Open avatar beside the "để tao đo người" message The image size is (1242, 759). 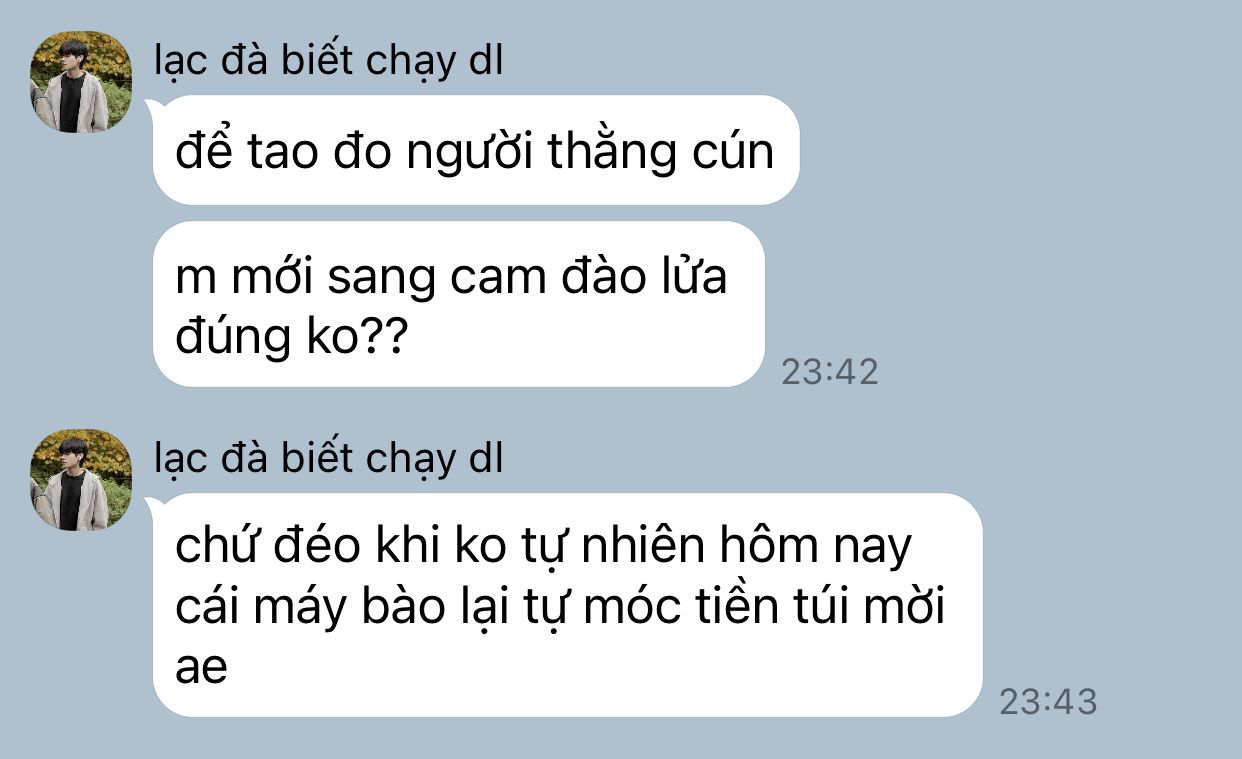pyautogui.click(x=81, y=82)
